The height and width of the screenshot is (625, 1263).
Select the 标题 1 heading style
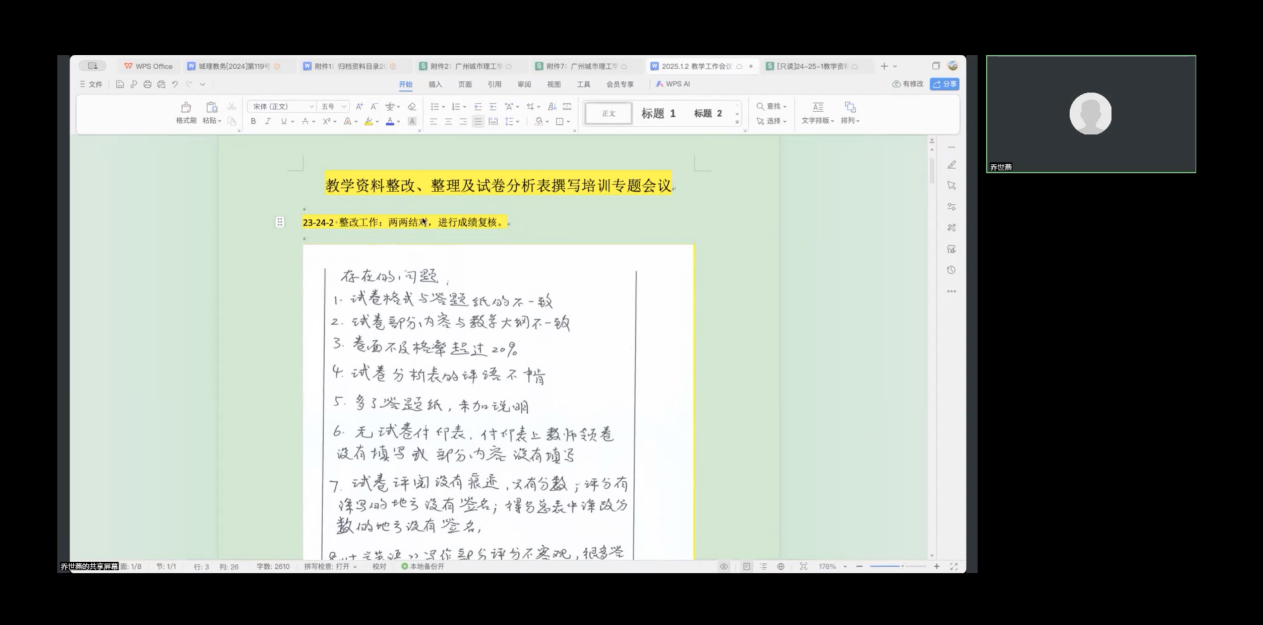tap(658, 114)
